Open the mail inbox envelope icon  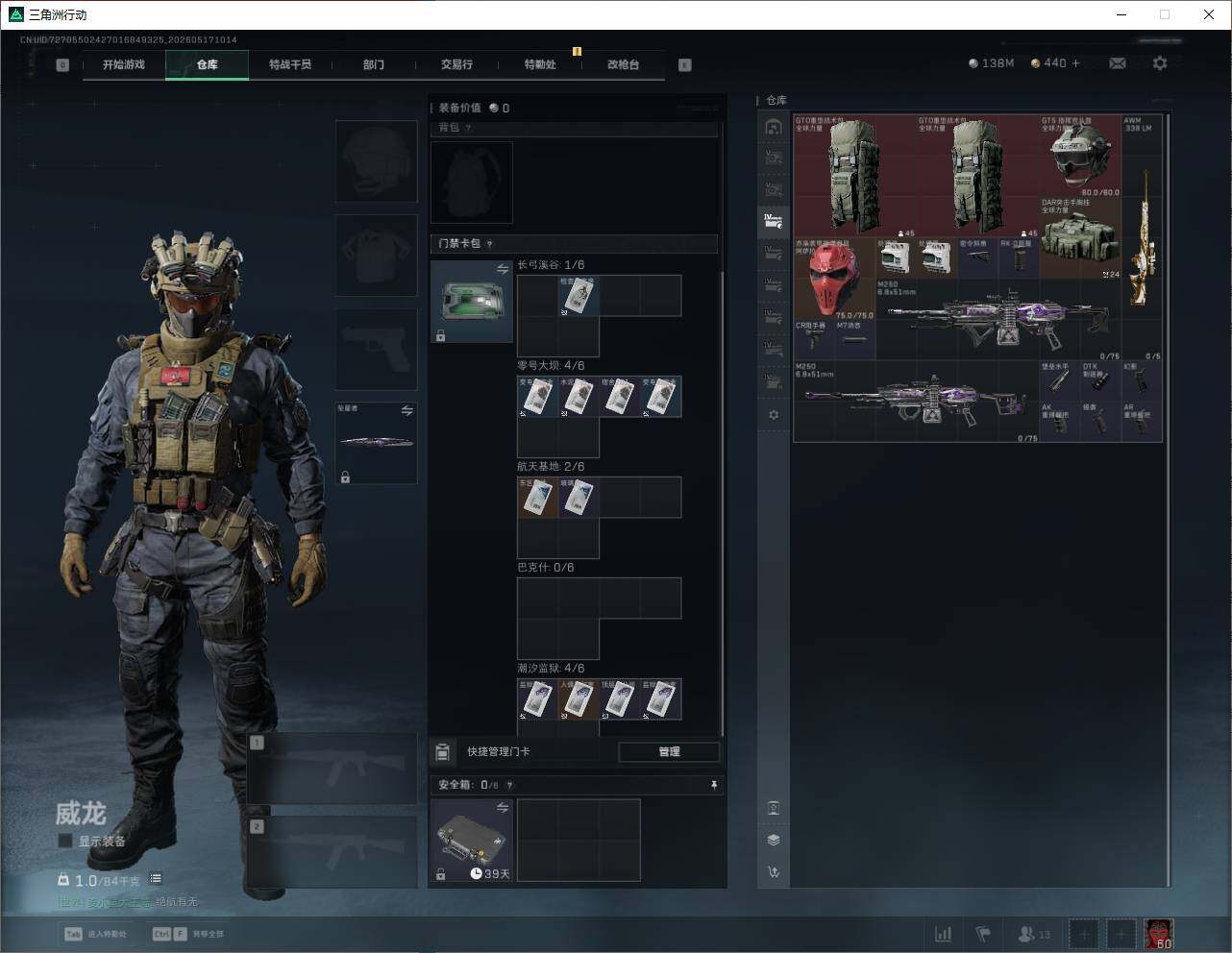click(1118, 63)
